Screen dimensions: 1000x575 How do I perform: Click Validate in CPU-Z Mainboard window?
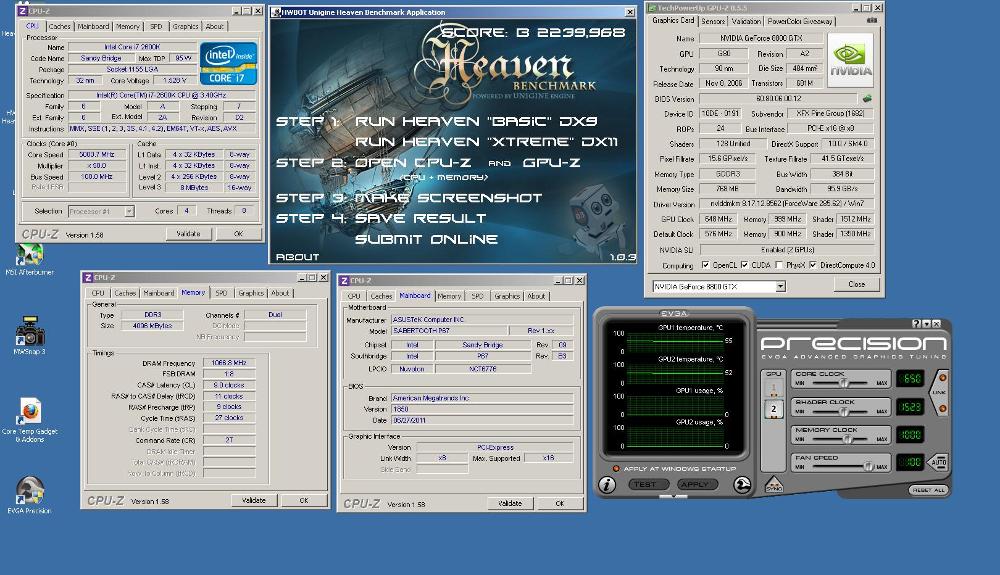[510, 504]
